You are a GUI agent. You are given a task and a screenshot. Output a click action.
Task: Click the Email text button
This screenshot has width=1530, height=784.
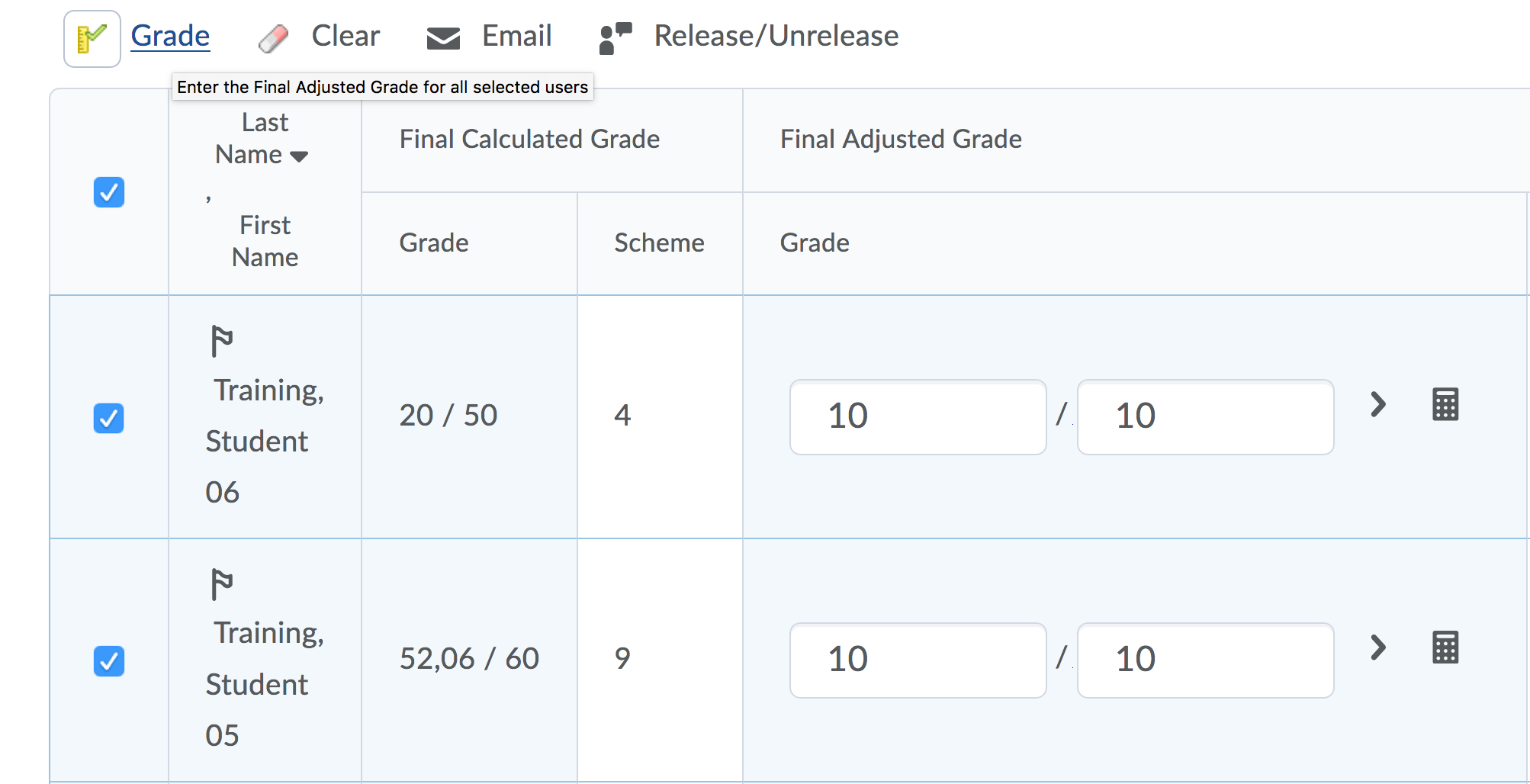516,36
